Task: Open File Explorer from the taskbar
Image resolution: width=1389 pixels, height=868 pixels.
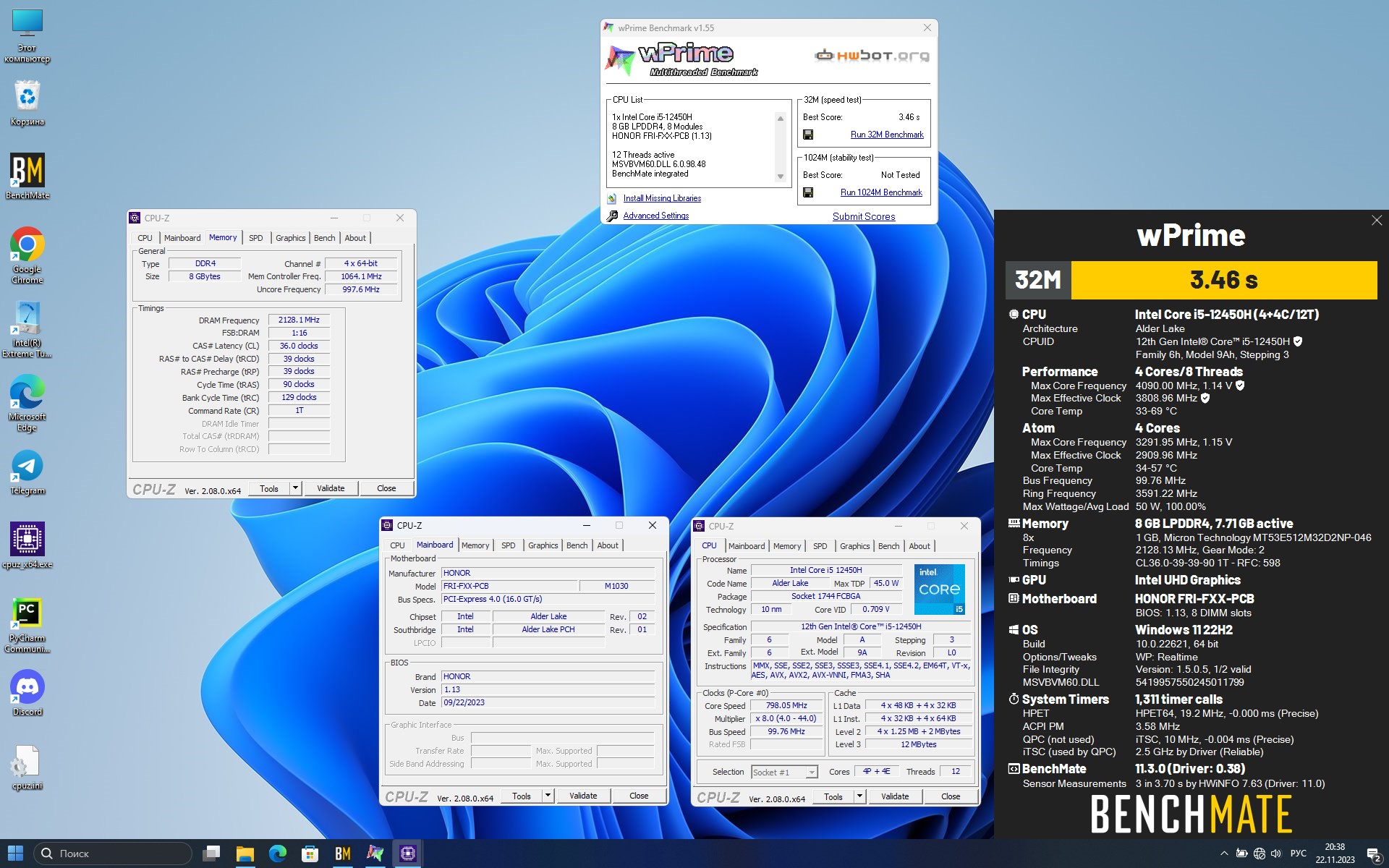Action: [245, 854]
